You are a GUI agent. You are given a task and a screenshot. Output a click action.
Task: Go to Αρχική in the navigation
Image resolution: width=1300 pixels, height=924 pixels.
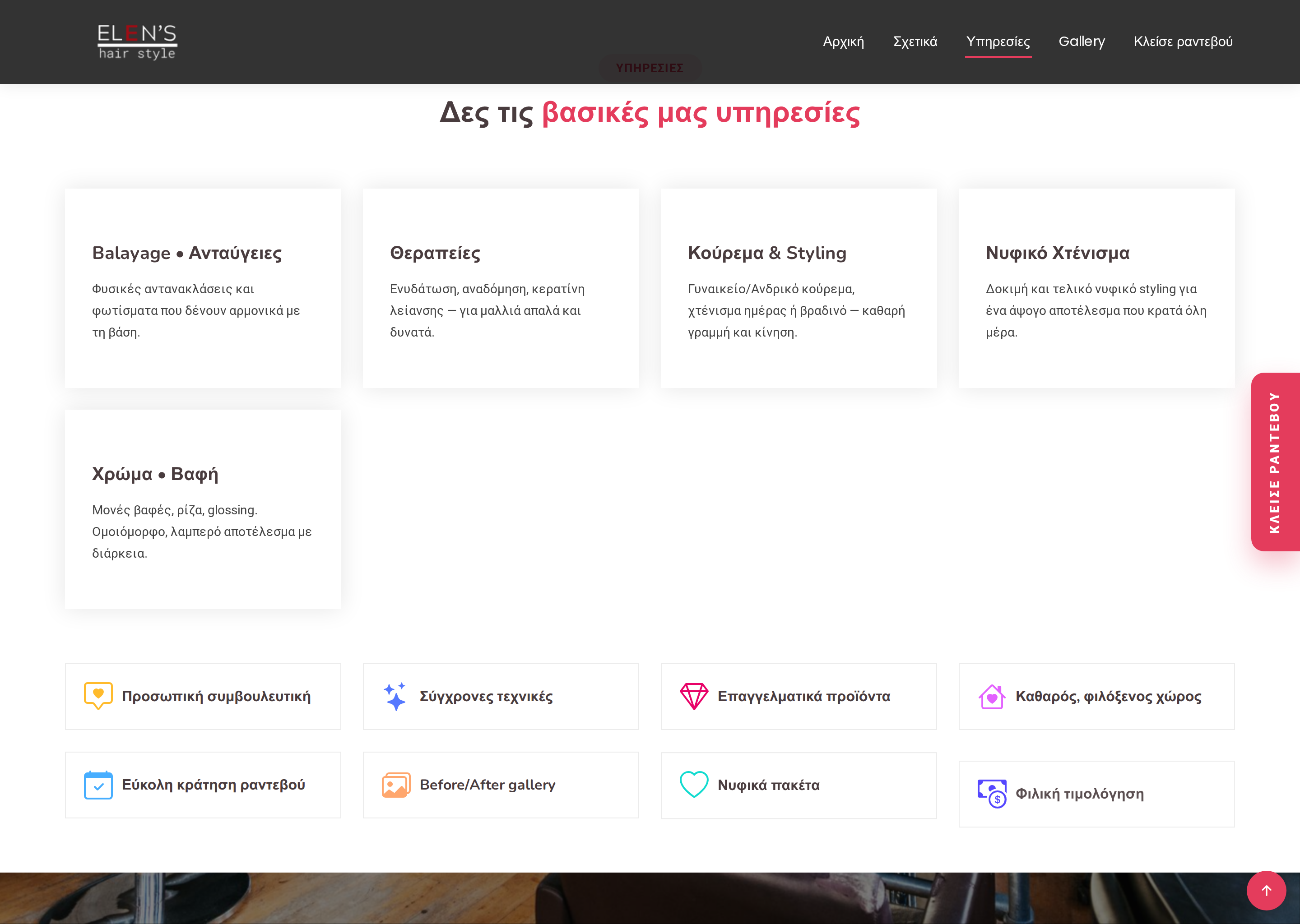(x=844, y=42)
